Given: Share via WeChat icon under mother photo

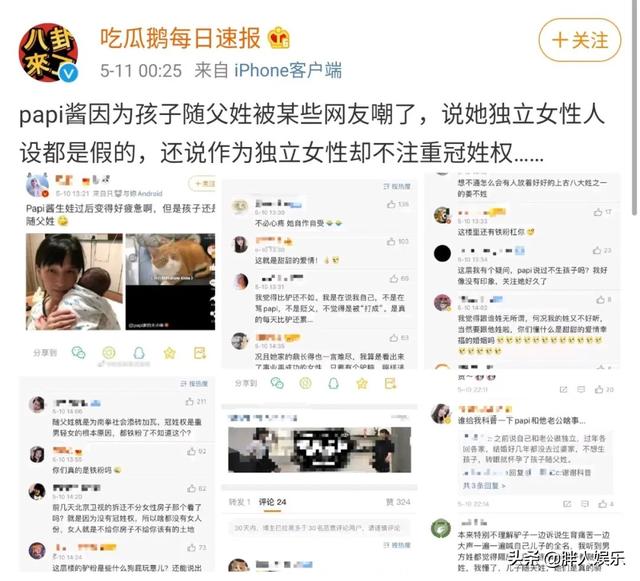Looking at the screenshot, I should pyautogui.click(x=78, y=352).
